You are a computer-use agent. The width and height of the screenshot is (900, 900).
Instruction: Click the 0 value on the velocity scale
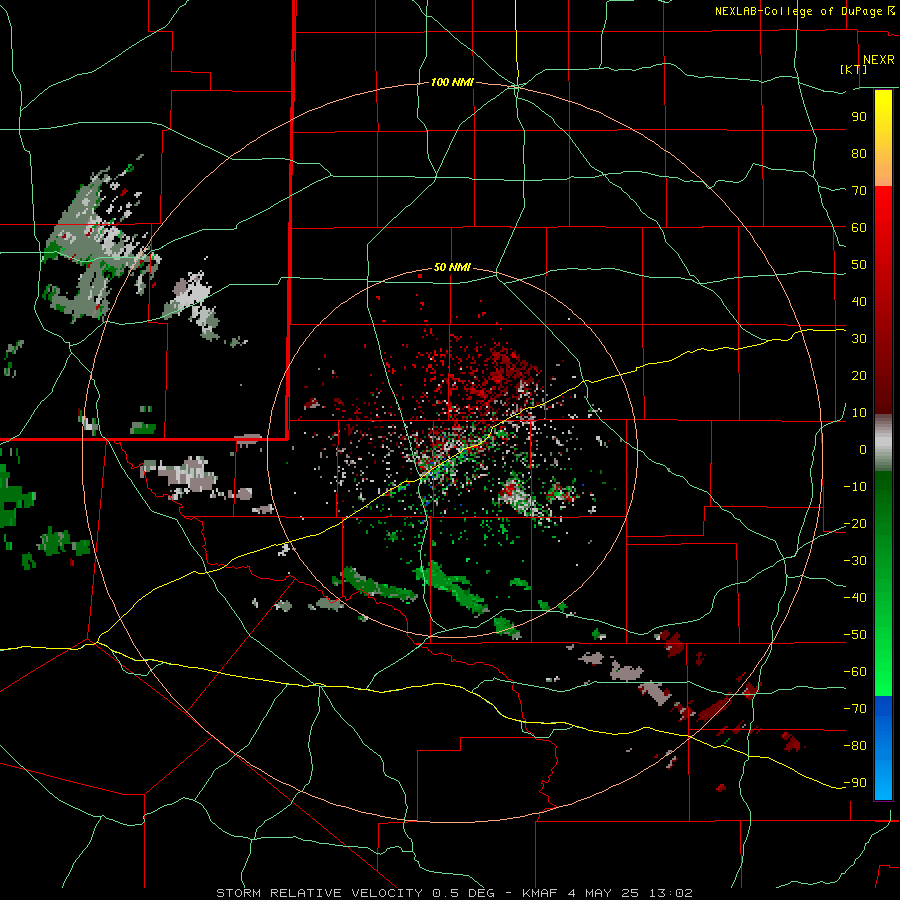pyautogui.click(x=863, y=449)
